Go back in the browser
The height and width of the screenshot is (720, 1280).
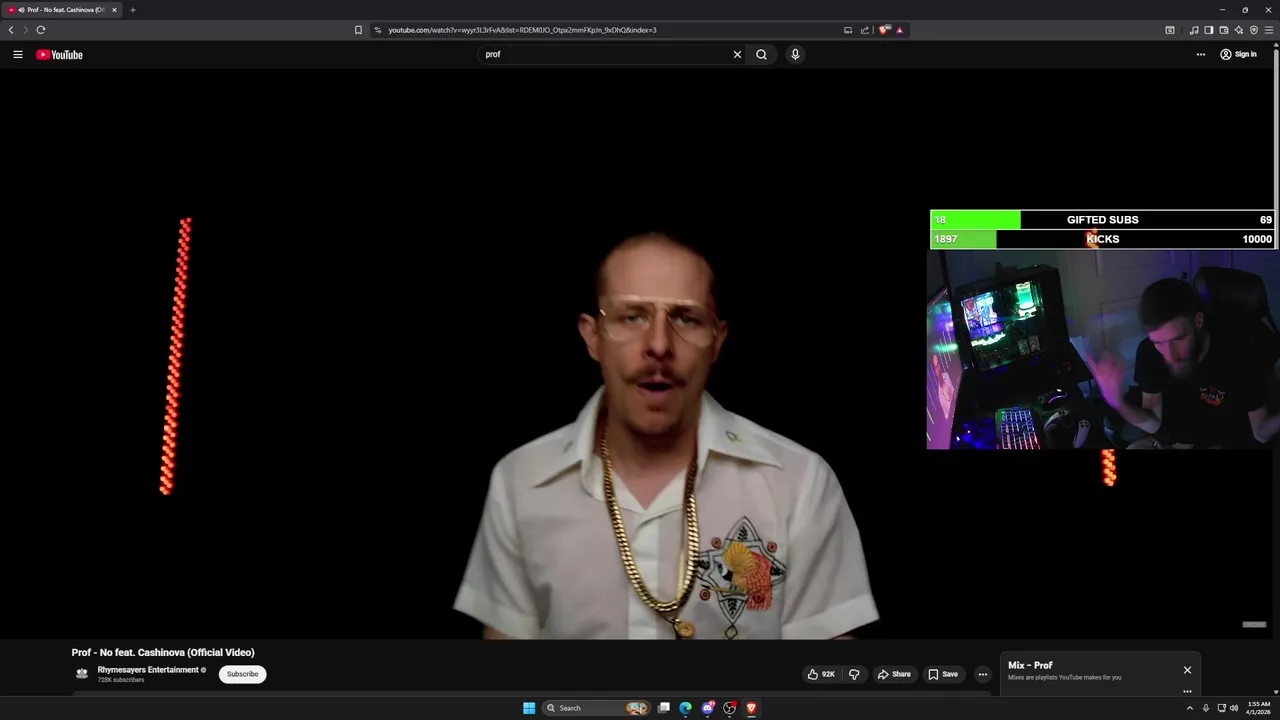[x=11, y=30]
